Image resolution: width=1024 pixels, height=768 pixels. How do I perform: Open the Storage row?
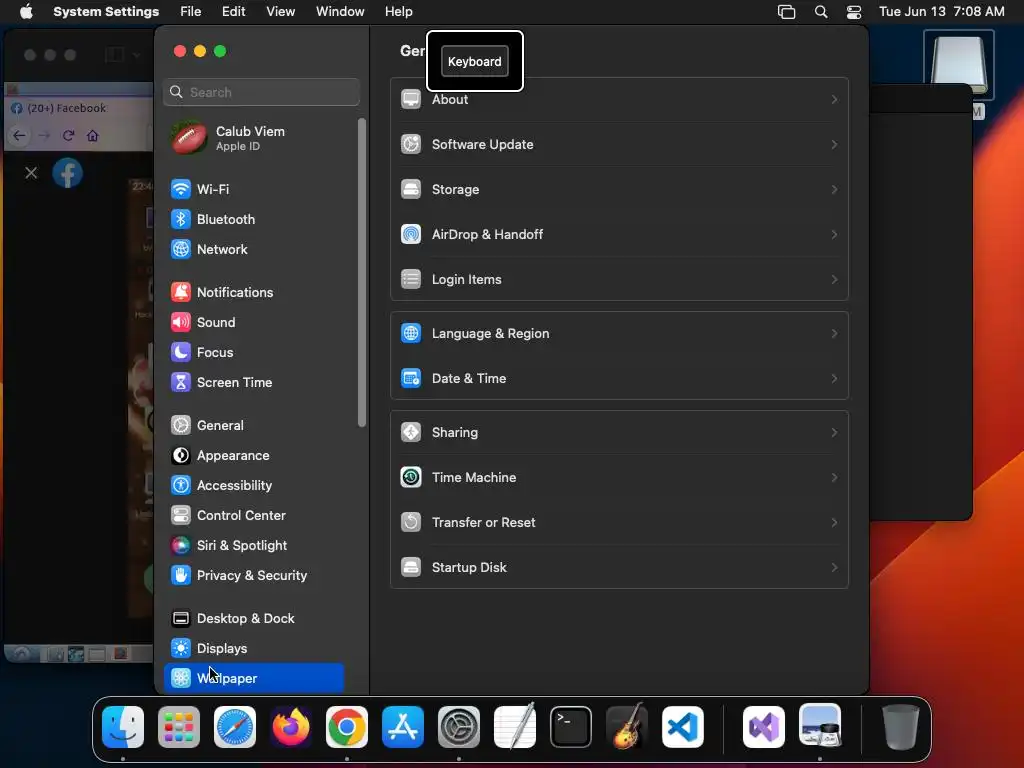pyautogui.click(x=619, y=190)
